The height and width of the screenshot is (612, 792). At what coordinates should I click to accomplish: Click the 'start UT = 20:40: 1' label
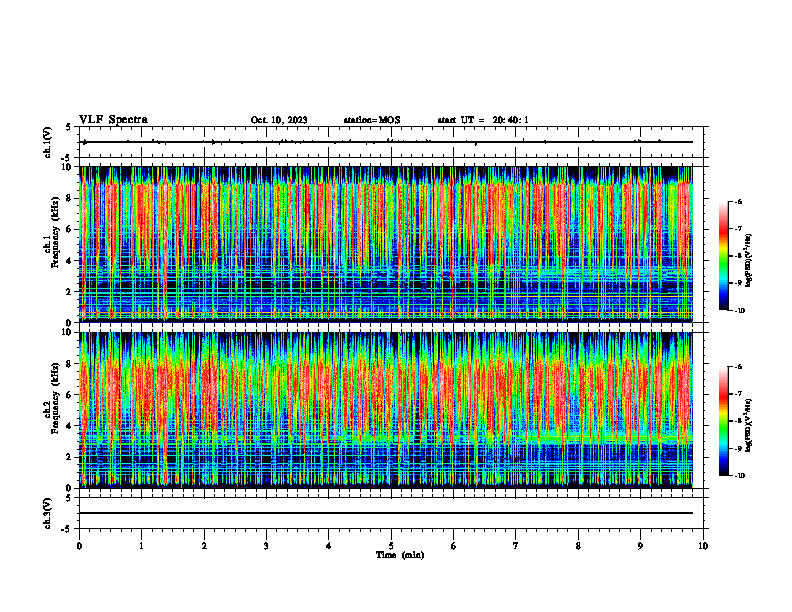point(483,120)
